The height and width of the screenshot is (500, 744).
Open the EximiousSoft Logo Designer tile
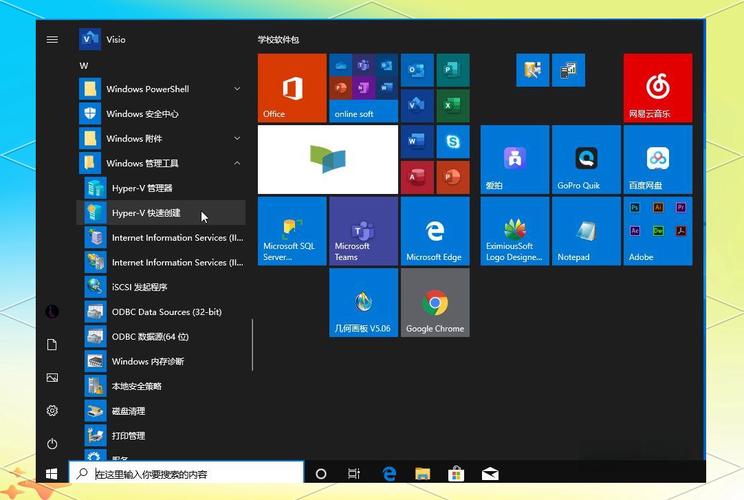click(x=514, y=231)
